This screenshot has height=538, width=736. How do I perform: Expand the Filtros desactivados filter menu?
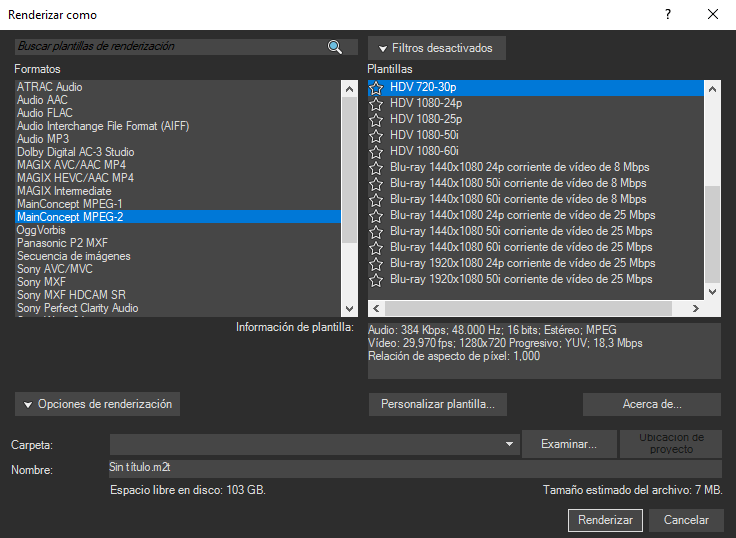point(437,48)
